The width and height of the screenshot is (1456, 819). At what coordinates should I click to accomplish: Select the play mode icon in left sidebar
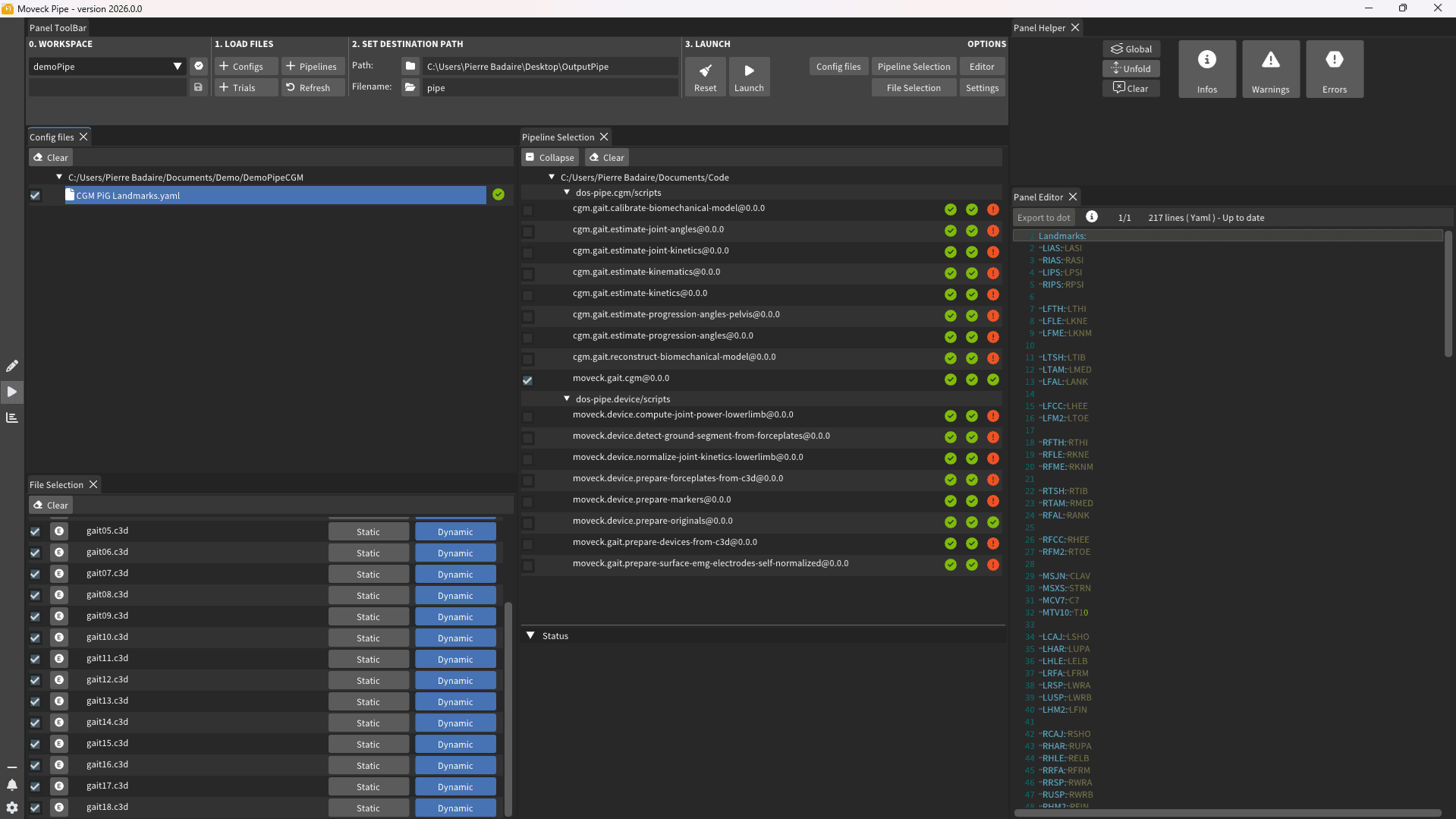[x=12, y=392]
